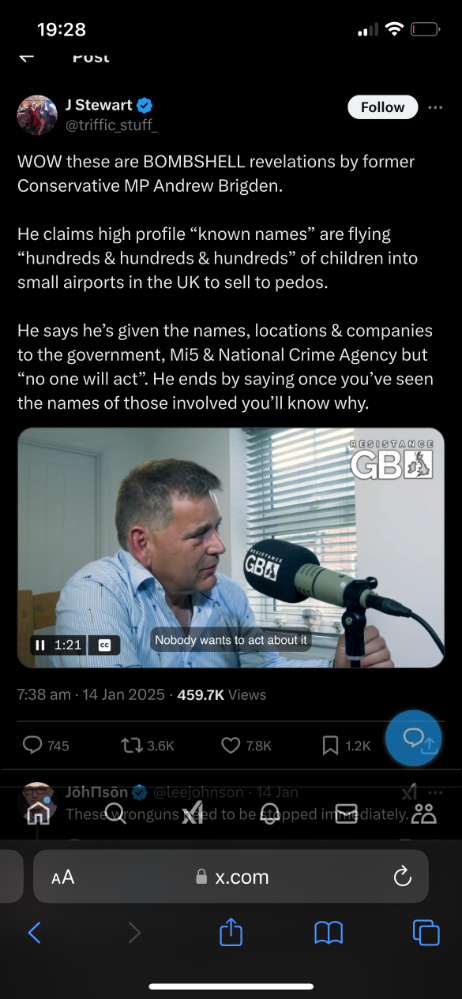Tap the blue floating reply button
This screenshot has width=462, height=999.
[x=414, y=738]
